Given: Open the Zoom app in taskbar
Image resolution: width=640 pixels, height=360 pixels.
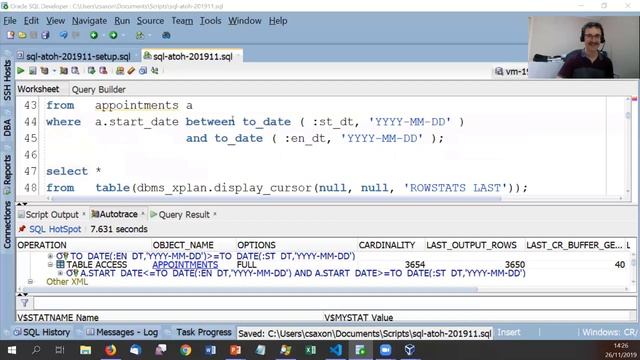Looking at the screenshot, I should pyautogui.click(x=386, y=350).
